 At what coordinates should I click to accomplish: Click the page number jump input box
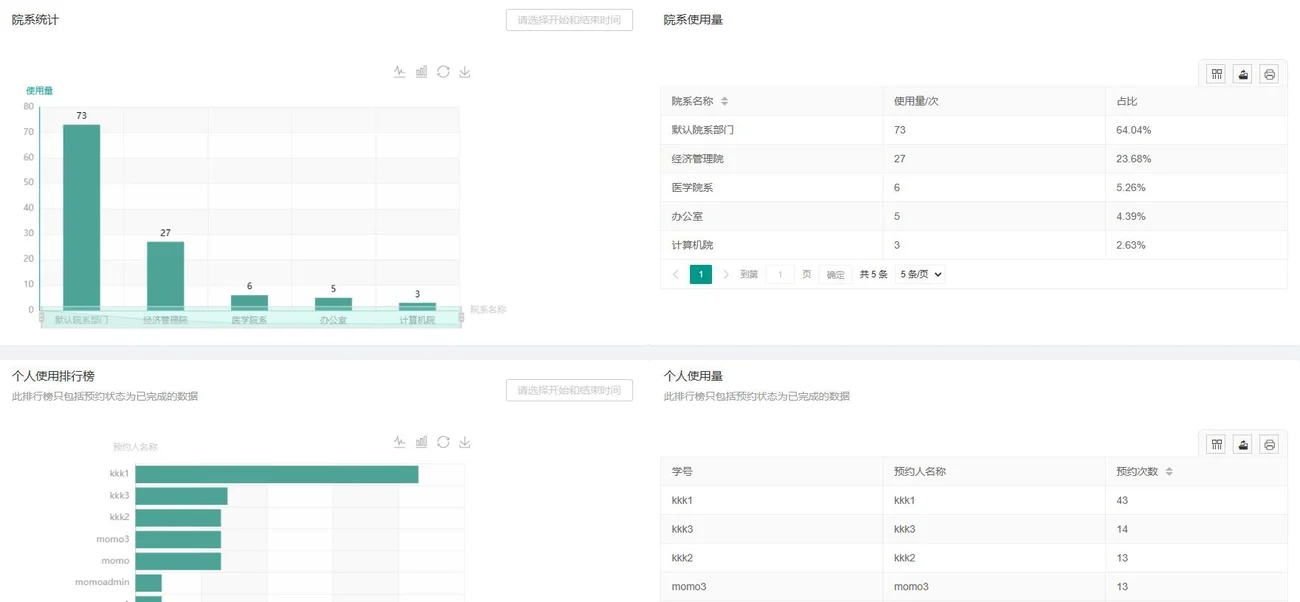click(780, 274)
